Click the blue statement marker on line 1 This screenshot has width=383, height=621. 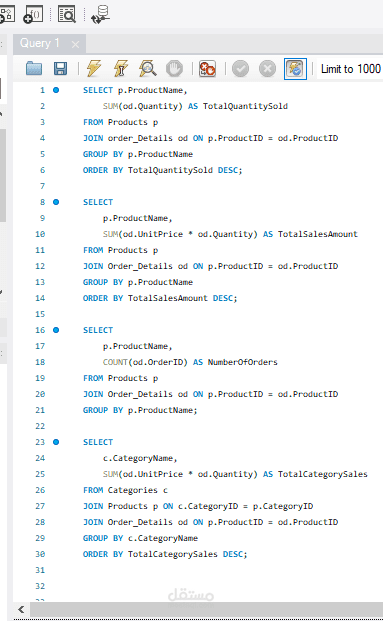56,90
